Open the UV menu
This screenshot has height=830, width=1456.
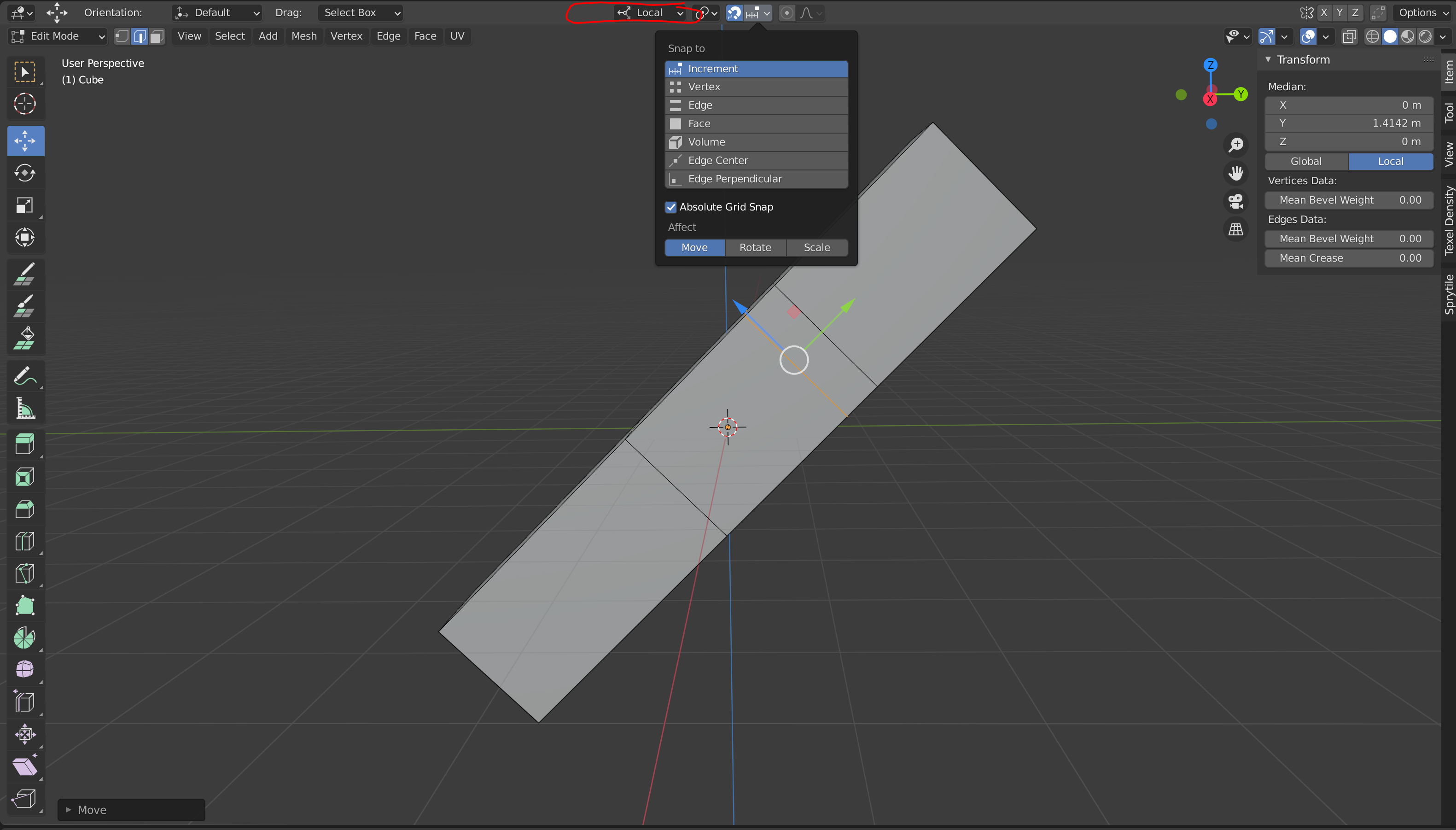[457, 36]
